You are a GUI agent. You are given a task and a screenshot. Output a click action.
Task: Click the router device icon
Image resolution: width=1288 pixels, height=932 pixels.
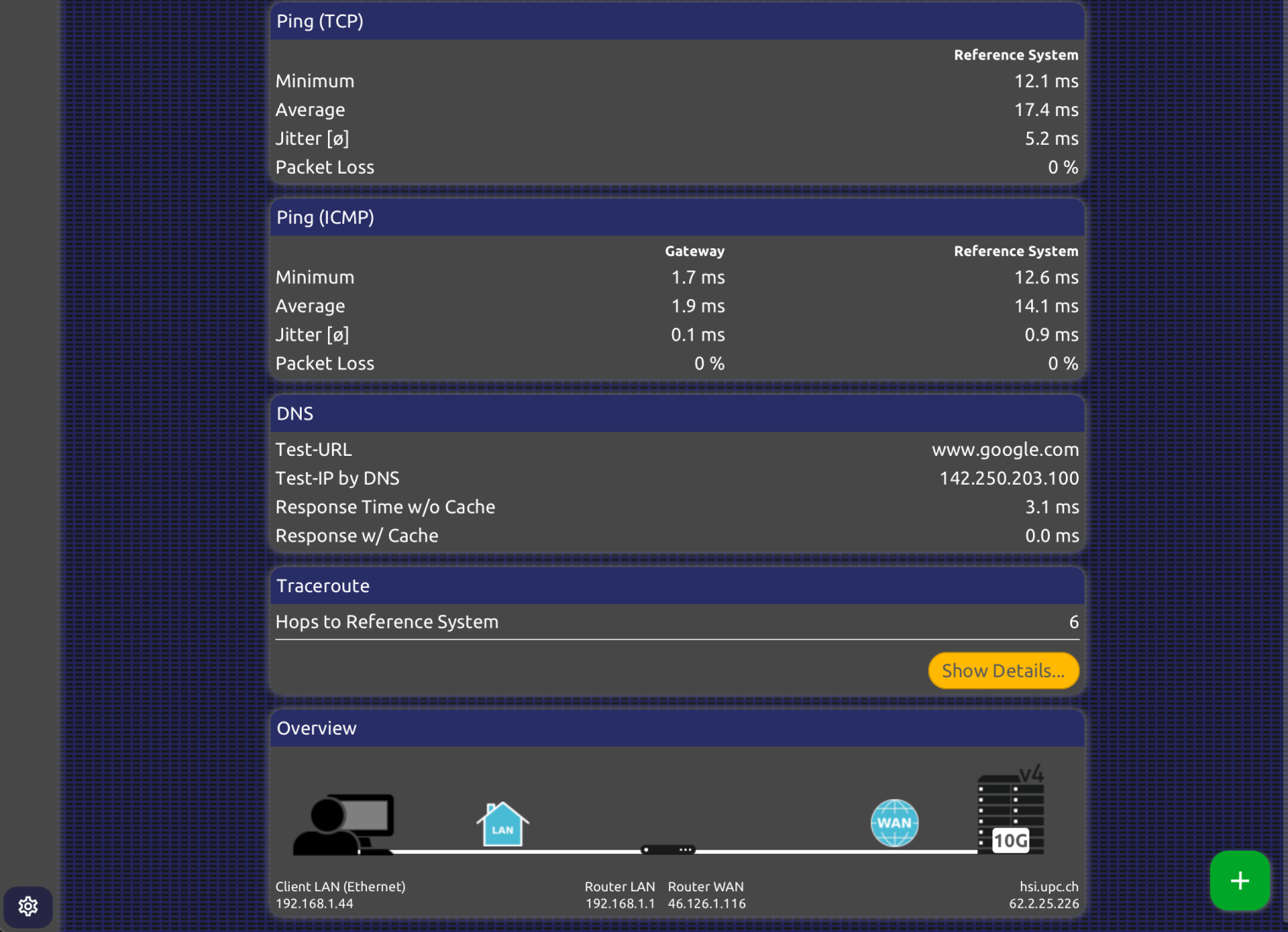click(669, 849)
